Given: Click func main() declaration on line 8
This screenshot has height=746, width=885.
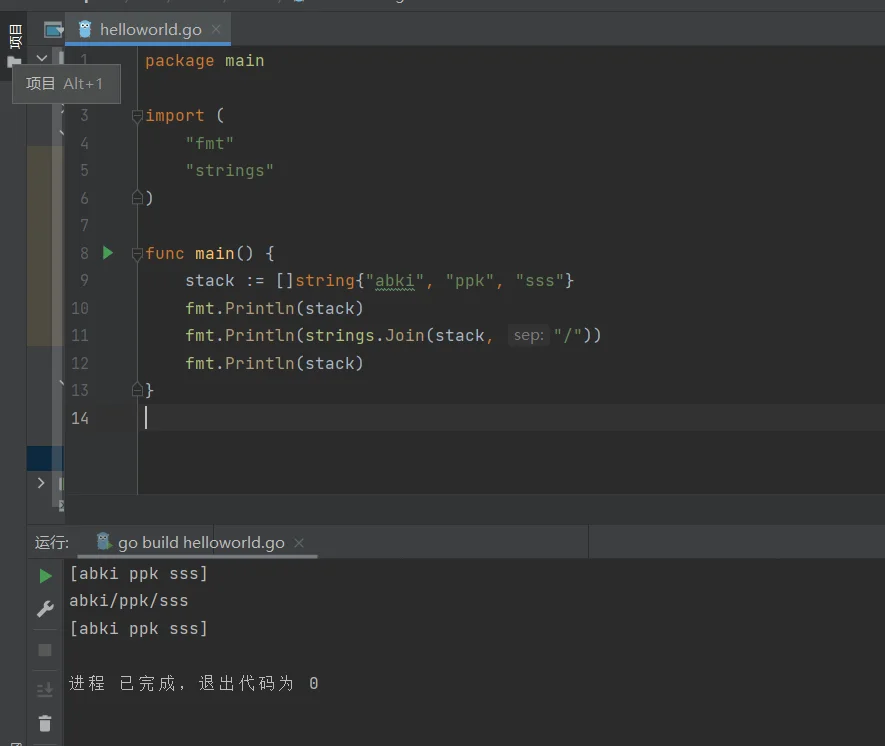Looking at the screenshot, I should click(x=210, y=253).
